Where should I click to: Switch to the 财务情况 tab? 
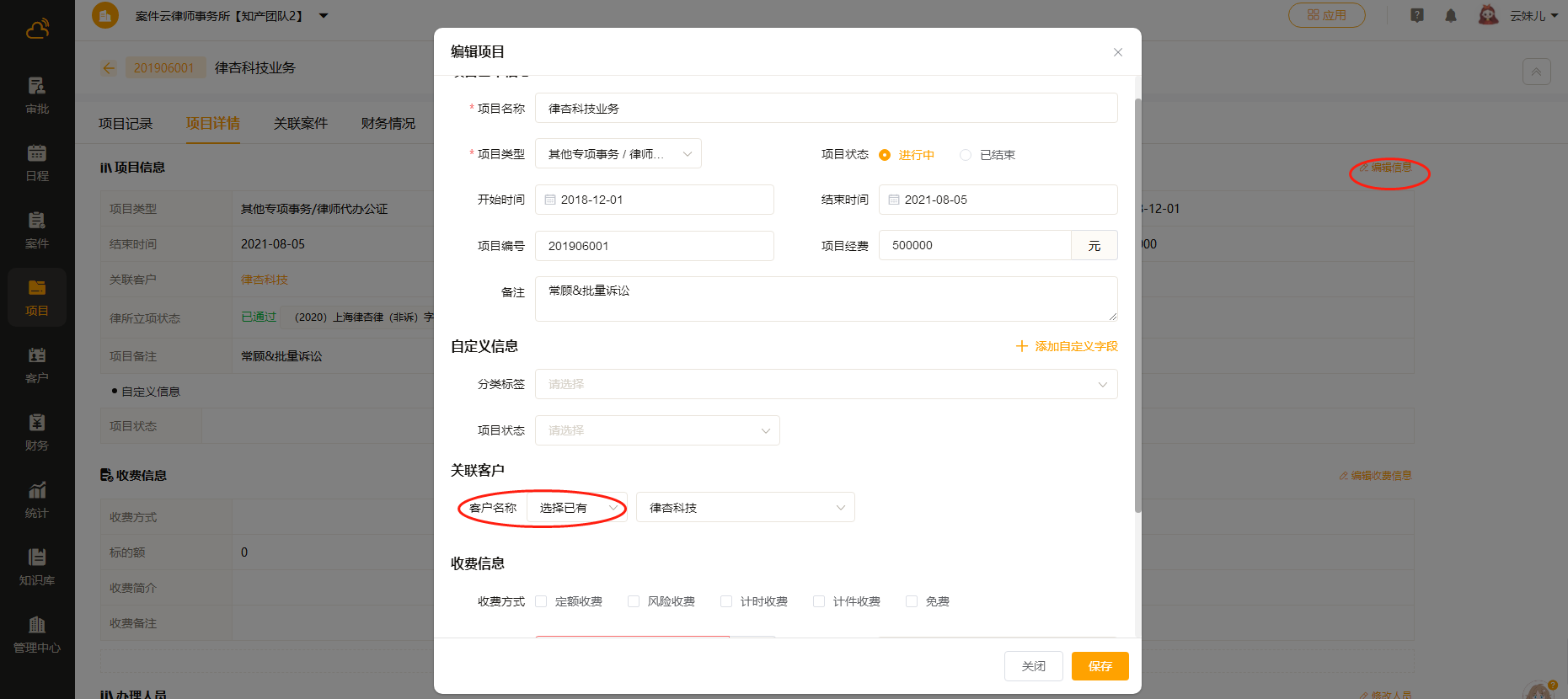[x=388, y=124]
